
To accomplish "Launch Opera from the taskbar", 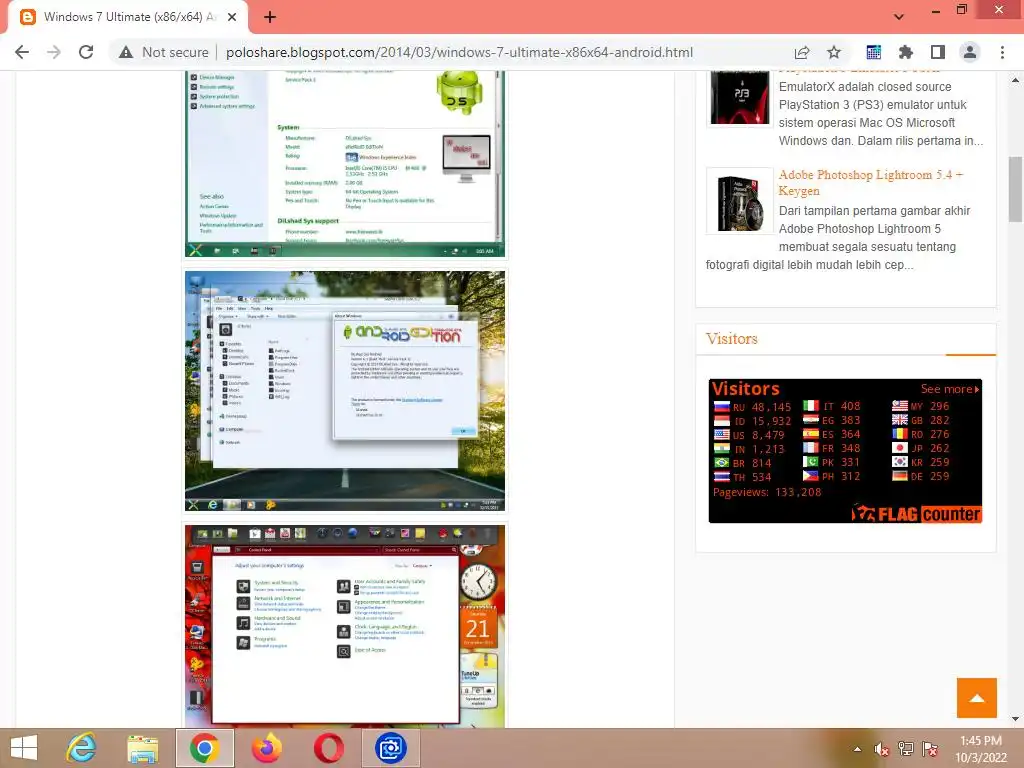I will pyautogui.click(x=328, y=748).
